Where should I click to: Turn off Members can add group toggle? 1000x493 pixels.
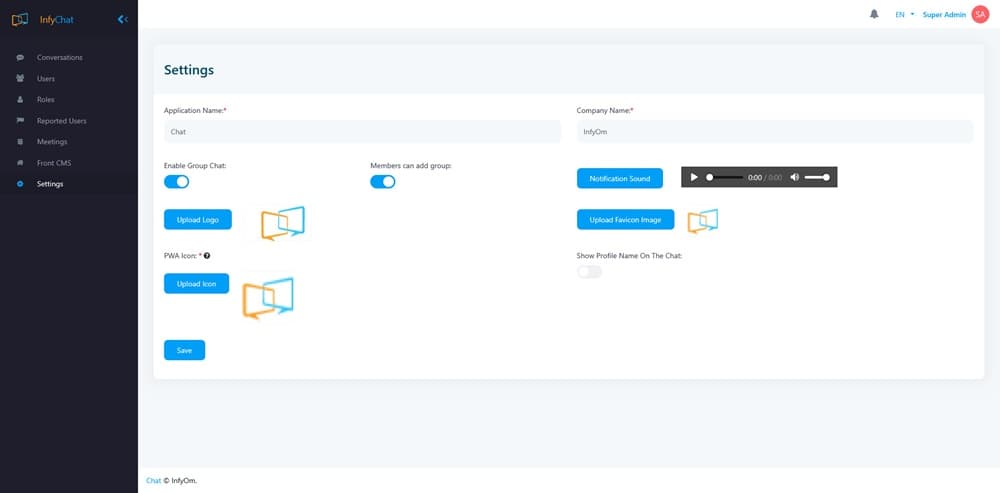coord(383,181)
